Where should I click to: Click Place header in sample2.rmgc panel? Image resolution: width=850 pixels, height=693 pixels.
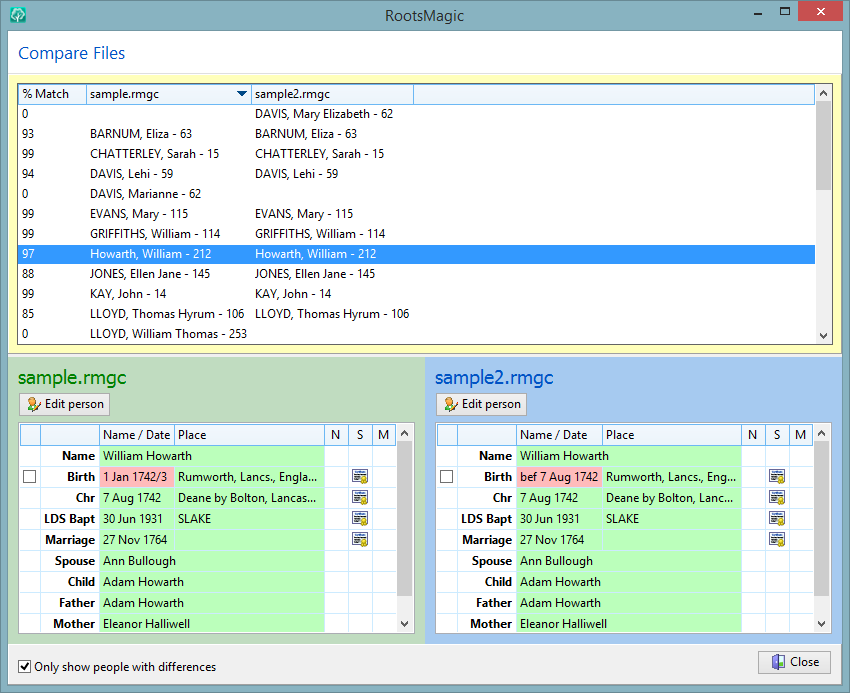(672, 435)
